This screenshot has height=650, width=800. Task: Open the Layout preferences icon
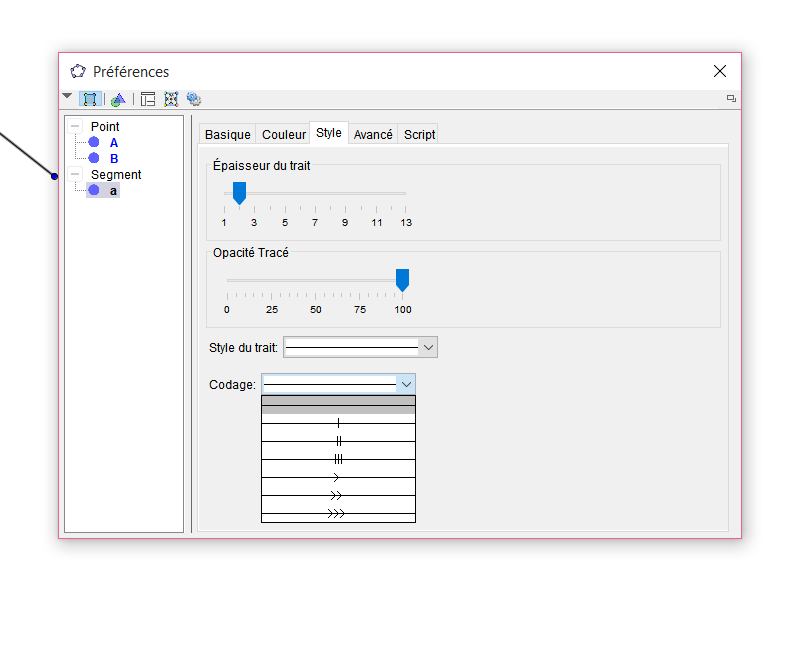(x=148, y=99)
